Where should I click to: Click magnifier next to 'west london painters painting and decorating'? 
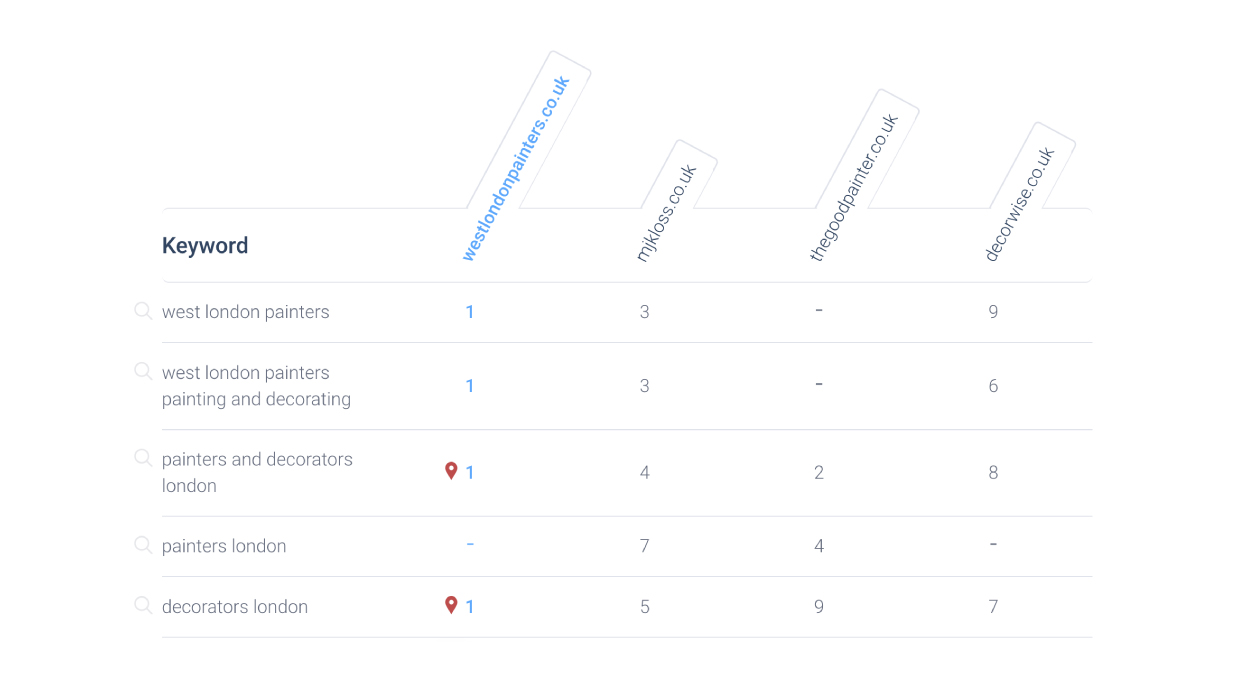pyautogui.click(x=143, y=372)
